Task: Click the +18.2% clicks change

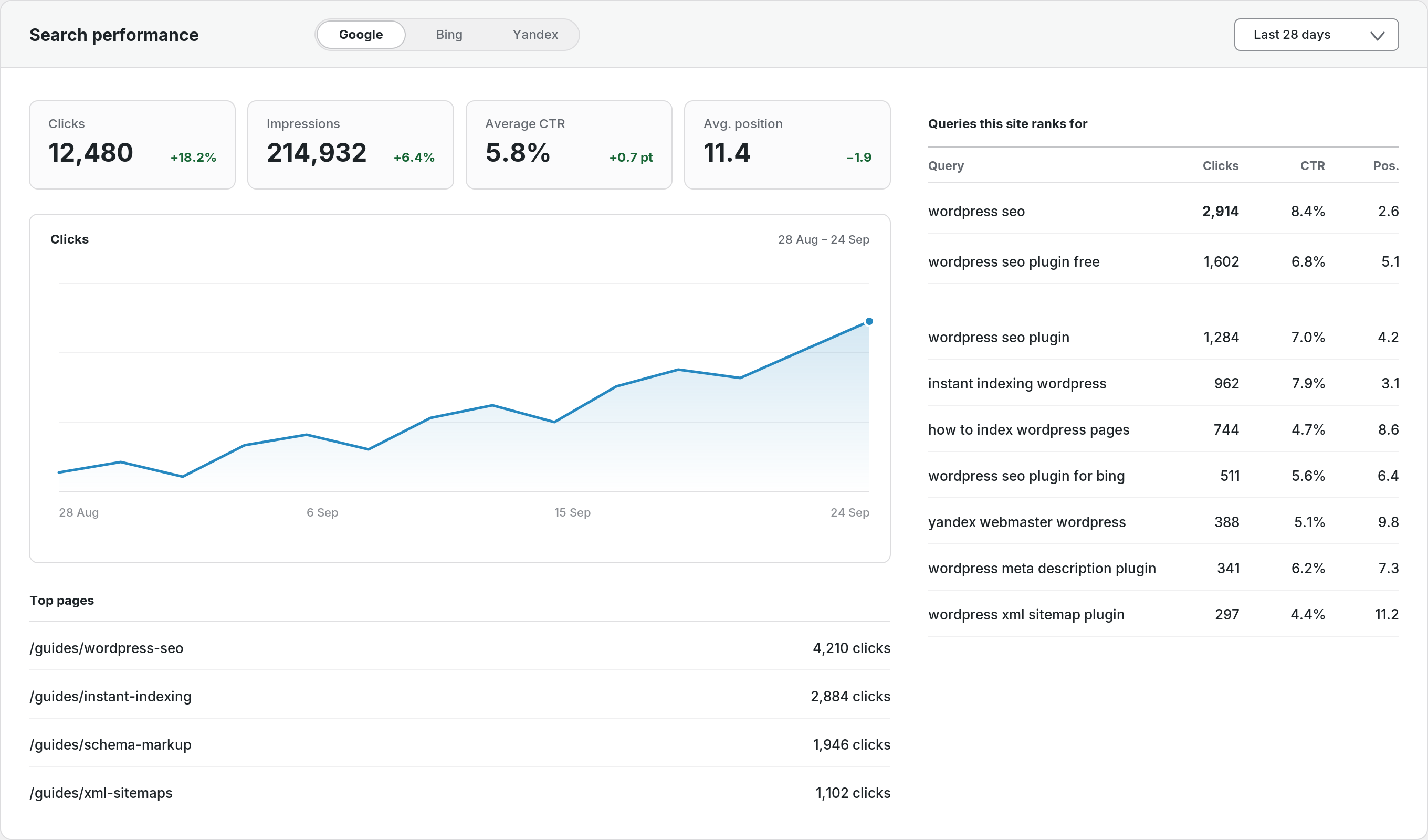Action: click(x=193, y=157)
